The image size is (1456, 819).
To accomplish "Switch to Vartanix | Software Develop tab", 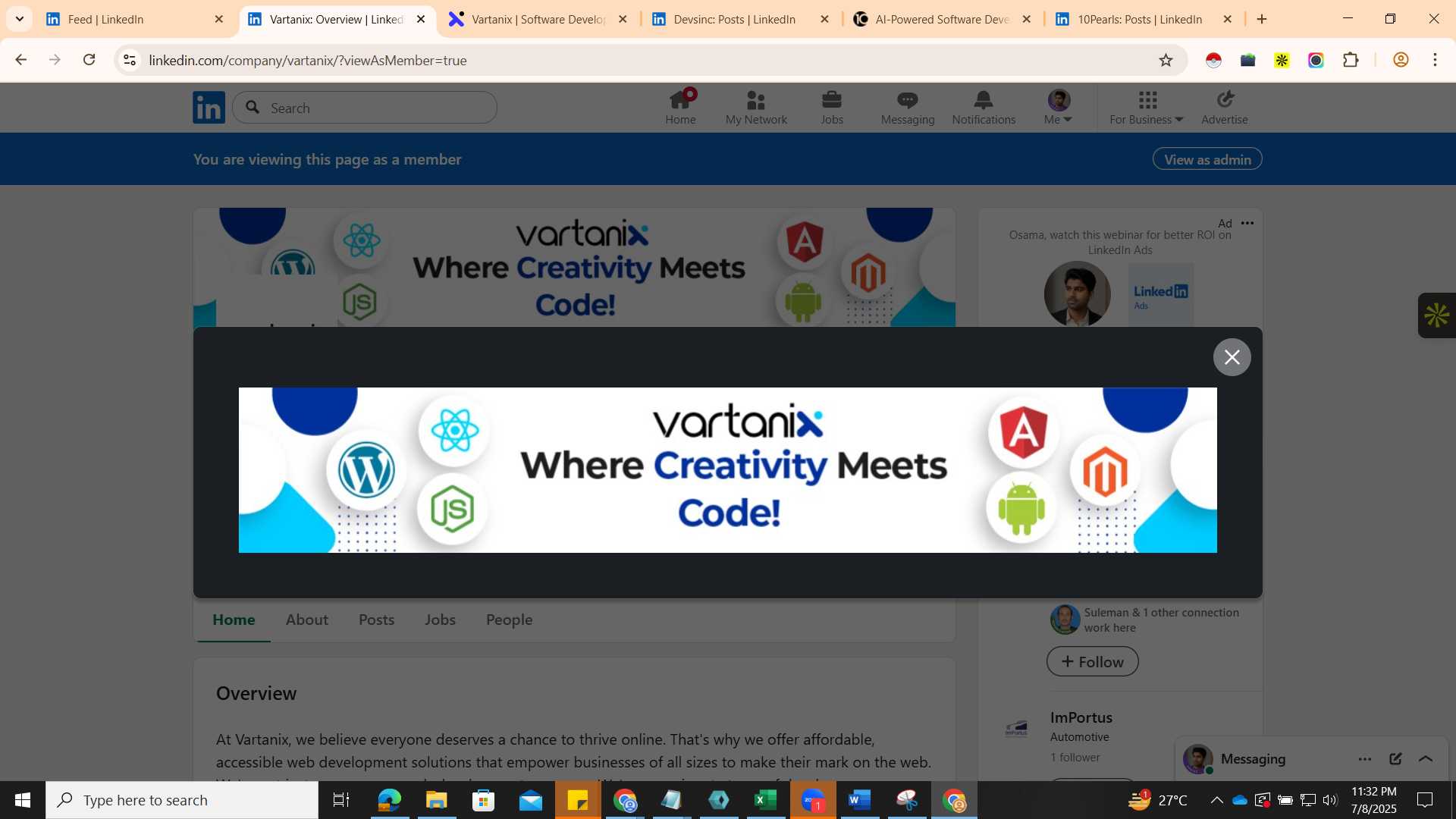I will (538, 19).
